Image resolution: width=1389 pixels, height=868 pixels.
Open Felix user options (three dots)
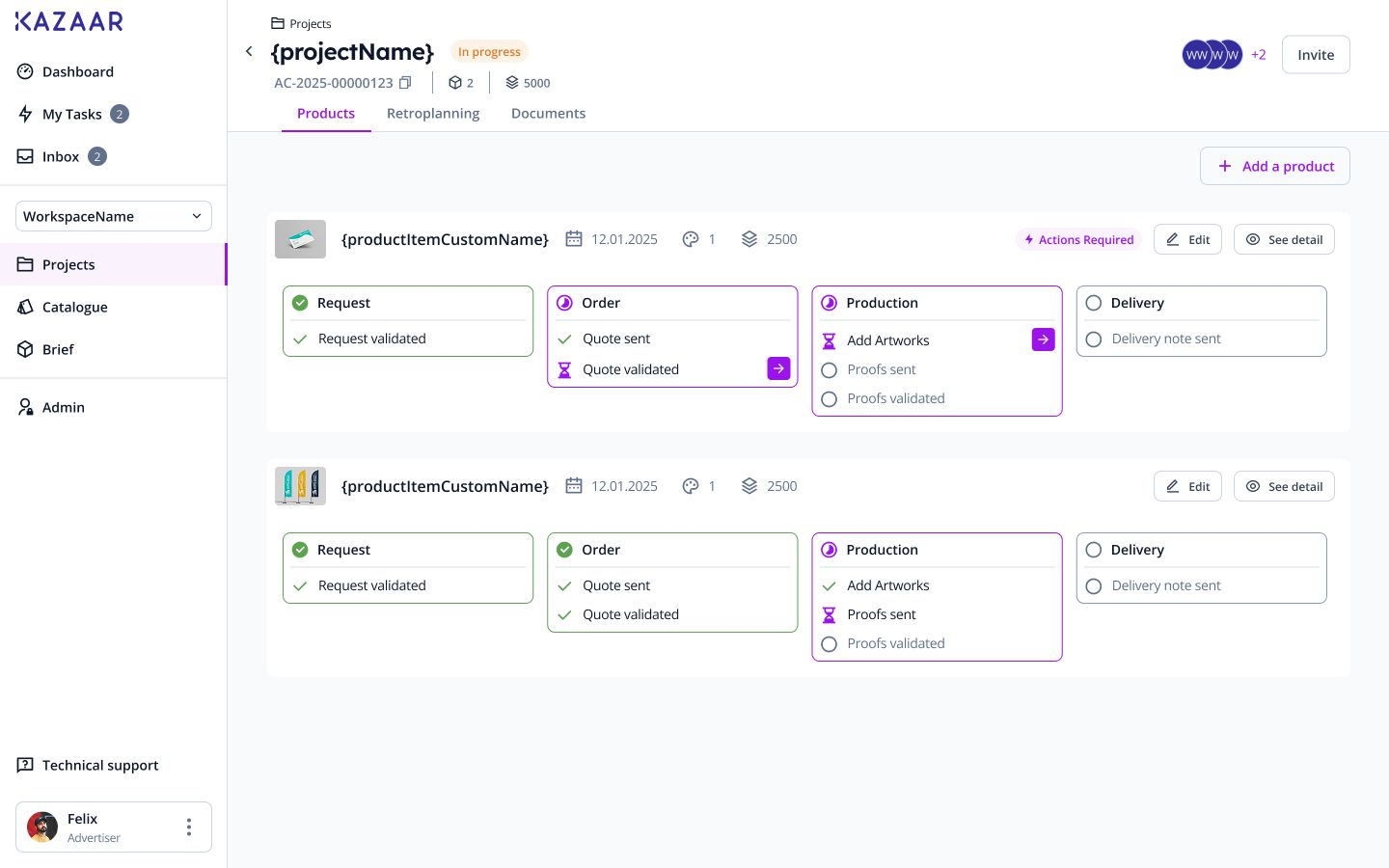pyautogui.click(x=189, y=827)
